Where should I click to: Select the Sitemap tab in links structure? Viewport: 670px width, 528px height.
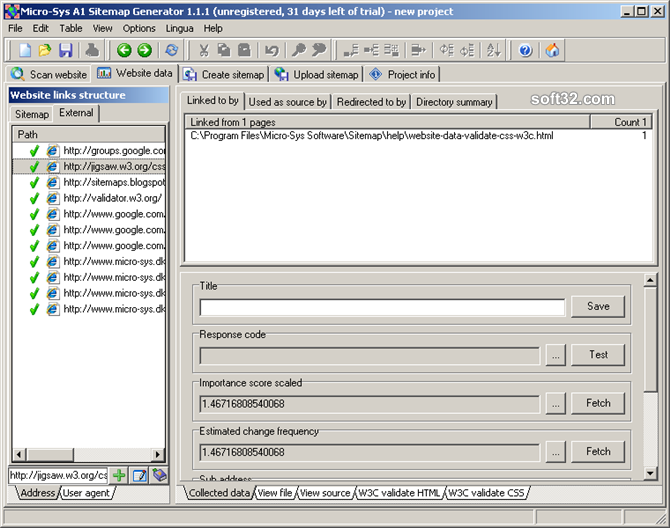click(32, 114)
